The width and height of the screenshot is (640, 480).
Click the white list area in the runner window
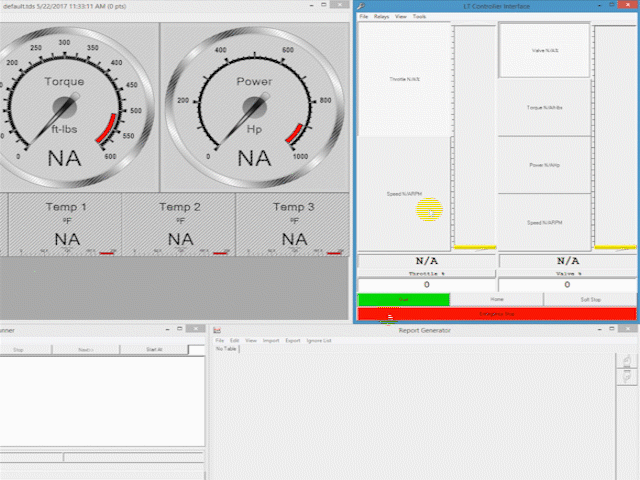[102, 402]
